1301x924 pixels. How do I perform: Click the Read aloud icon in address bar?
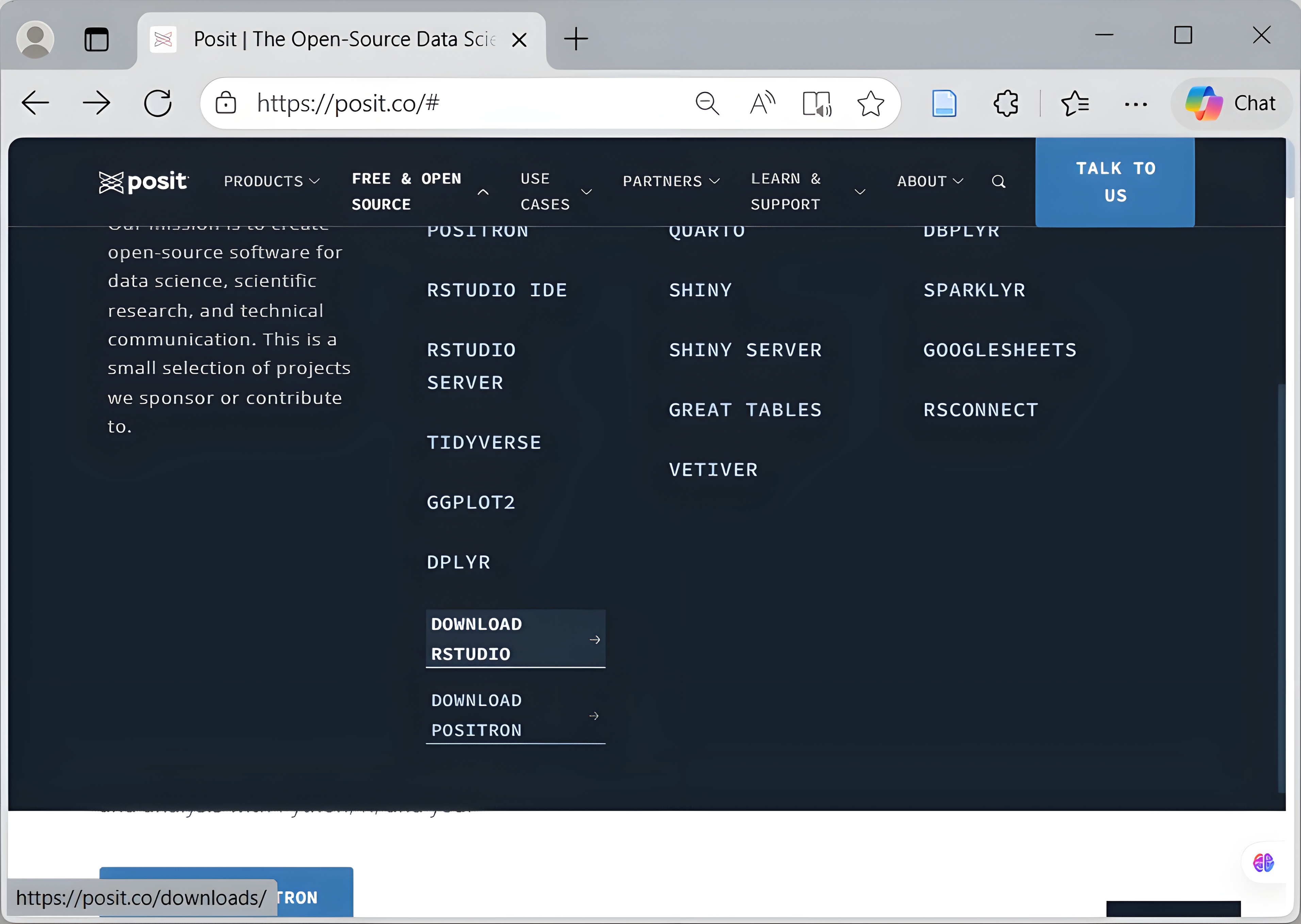(762, 103)
